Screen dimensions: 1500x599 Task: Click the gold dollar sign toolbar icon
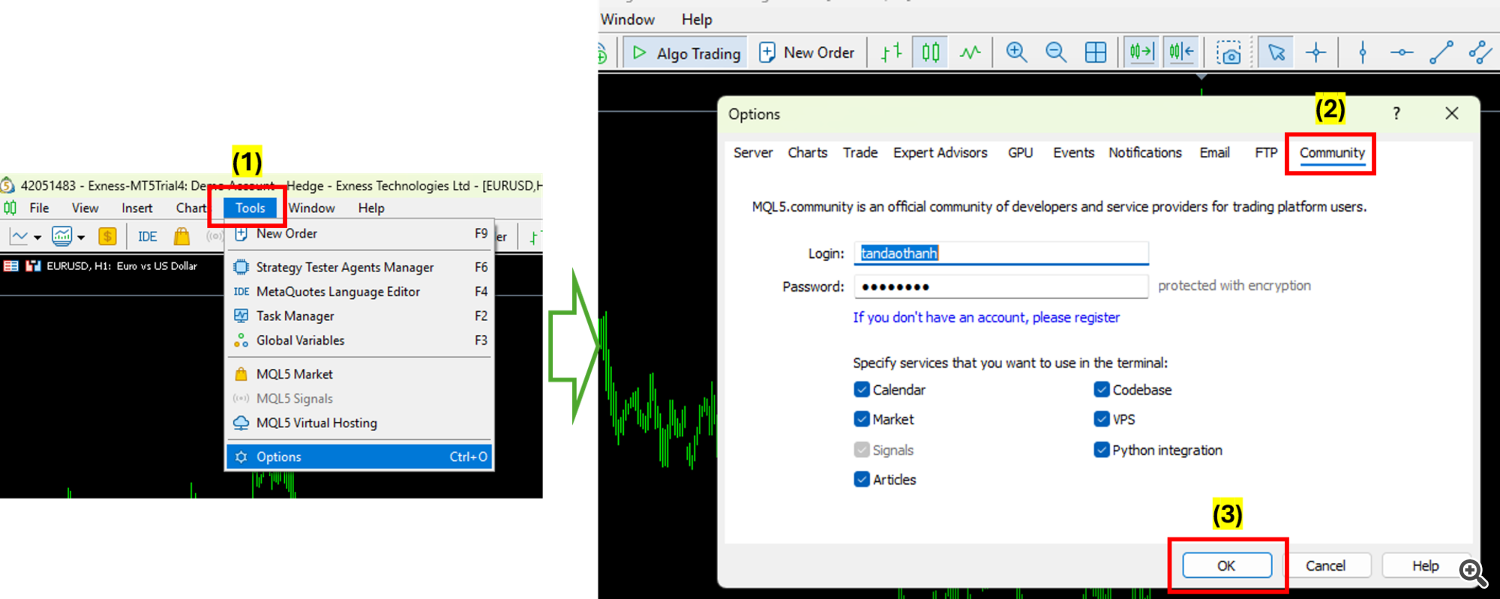click(x=107, y=237)
